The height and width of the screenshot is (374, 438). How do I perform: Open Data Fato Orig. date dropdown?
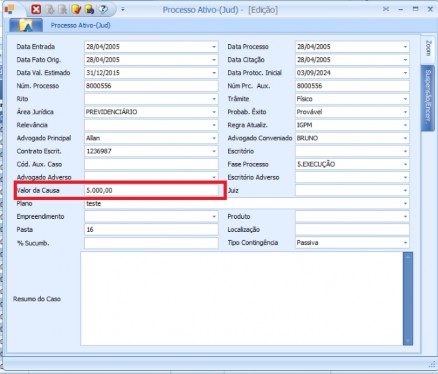click(x=214, y=60)
